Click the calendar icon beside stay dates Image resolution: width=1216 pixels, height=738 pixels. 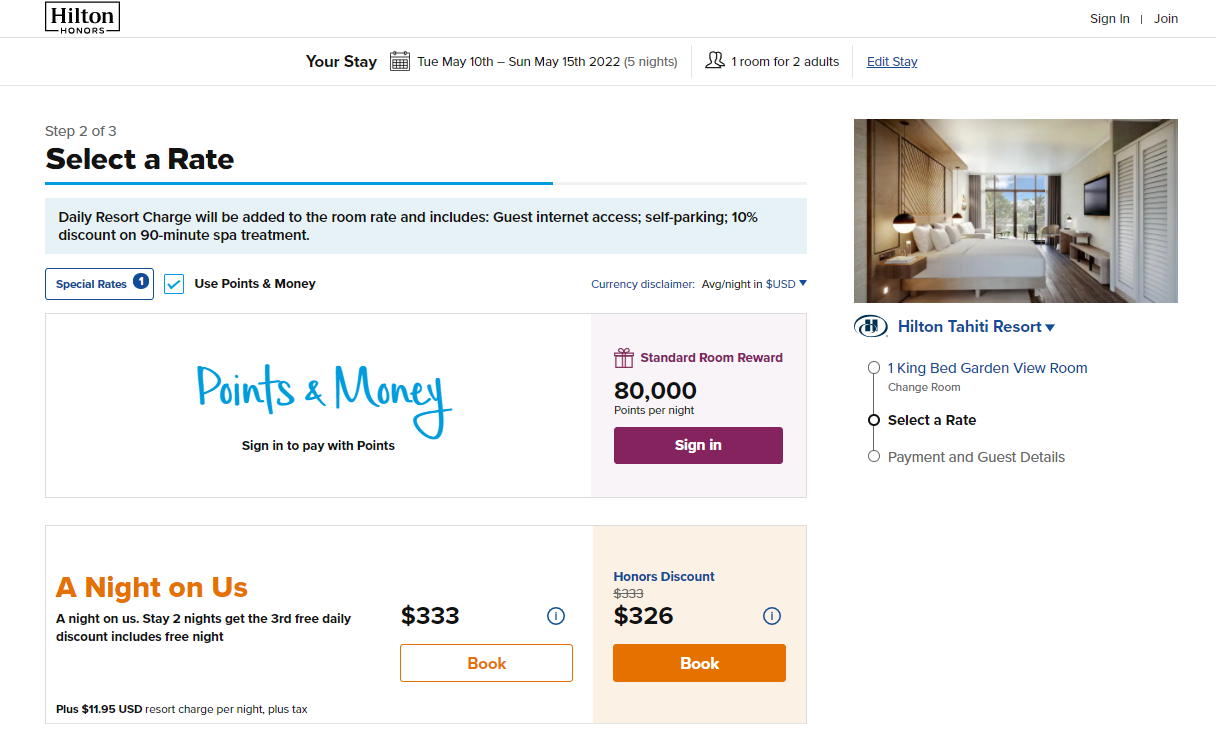pyautogui.click(x=399, y=60)
